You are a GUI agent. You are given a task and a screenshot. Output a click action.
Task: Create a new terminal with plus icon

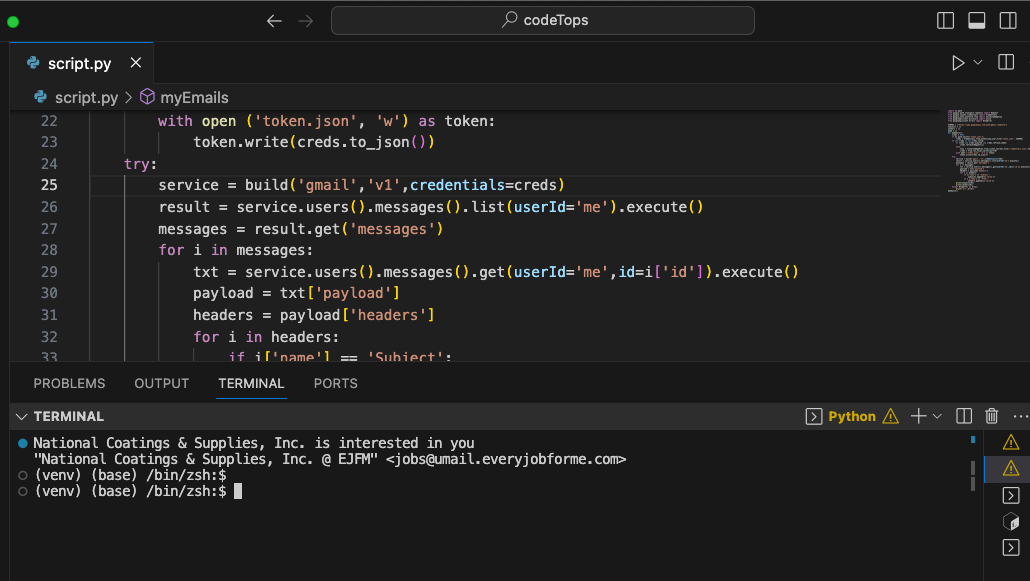pyautogui.click(x=918, y=416)
